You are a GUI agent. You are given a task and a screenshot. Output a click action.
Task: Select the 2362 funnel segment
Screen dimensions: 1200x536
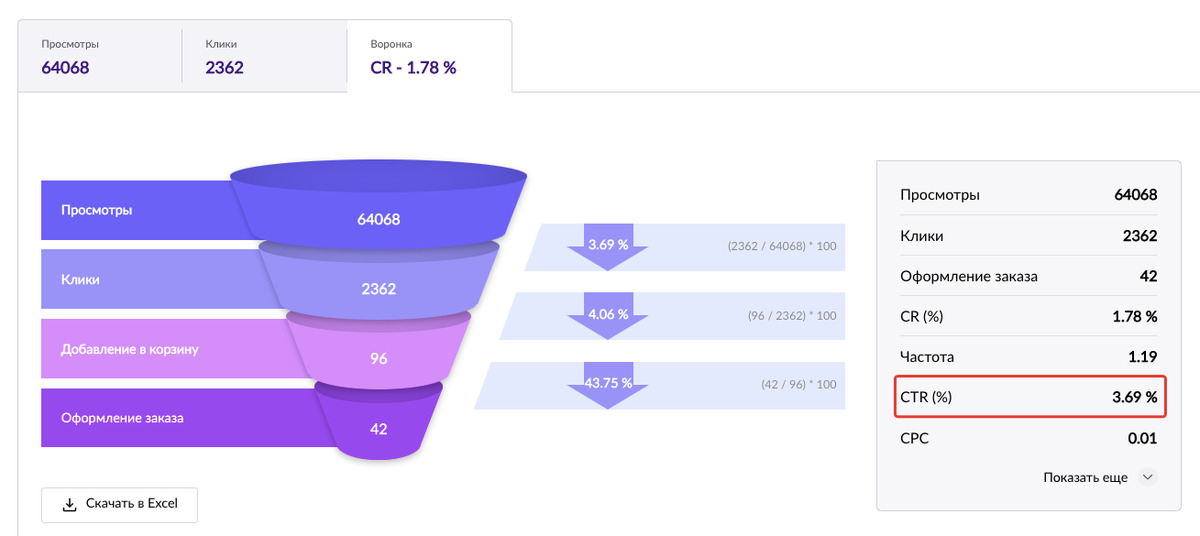pos(378,288)
